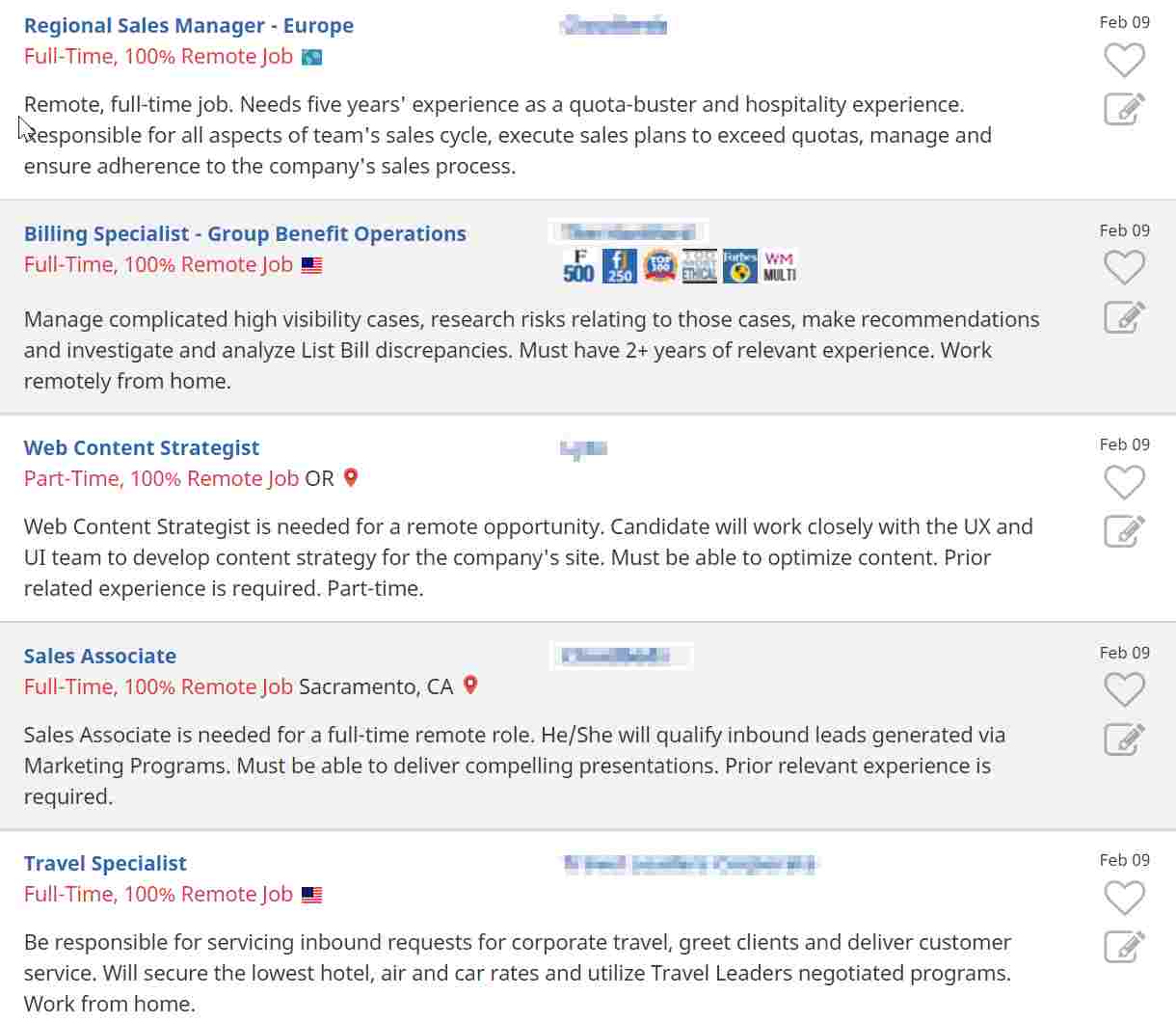Favorite the Billing Specialist job via heart

coord(1124,268)
